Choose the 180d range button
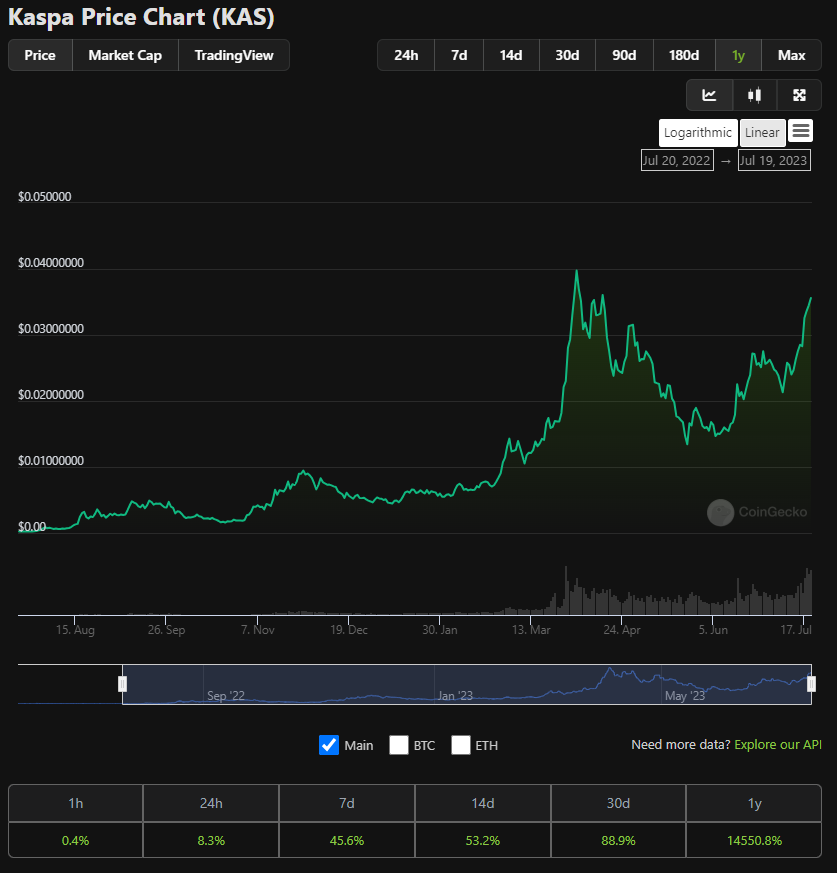 pos(684,55)
